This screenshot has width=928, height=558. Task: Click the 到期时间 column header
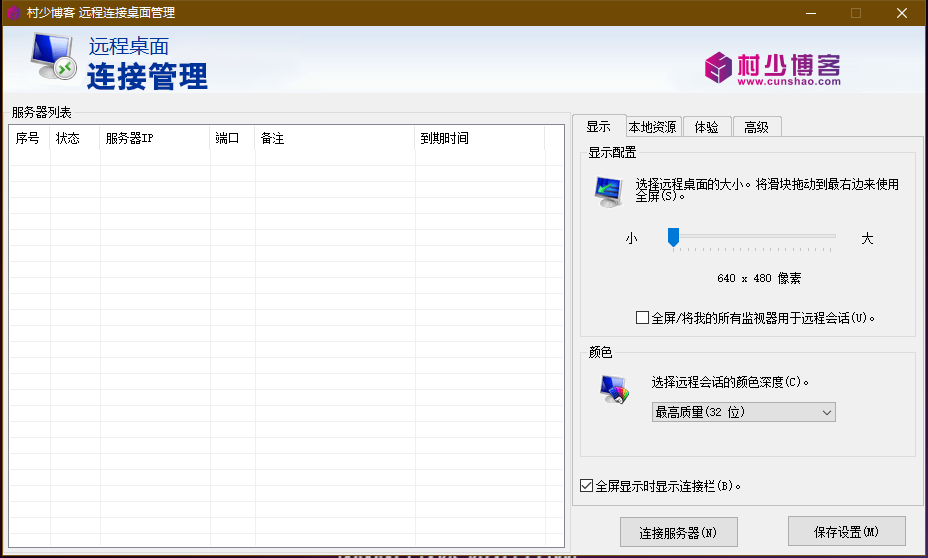[x=479, y=138]
